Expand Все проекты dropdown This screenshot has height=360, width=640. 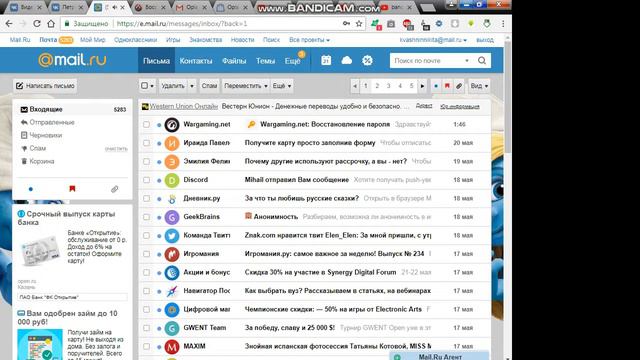[x=309, y=40]
